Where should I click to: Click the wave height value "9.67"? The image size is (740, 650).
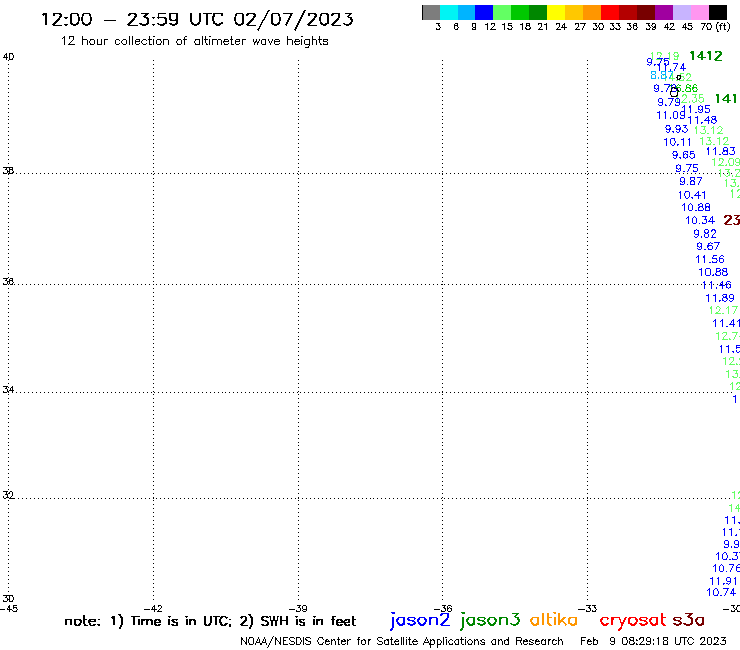(x=708, y=246)
